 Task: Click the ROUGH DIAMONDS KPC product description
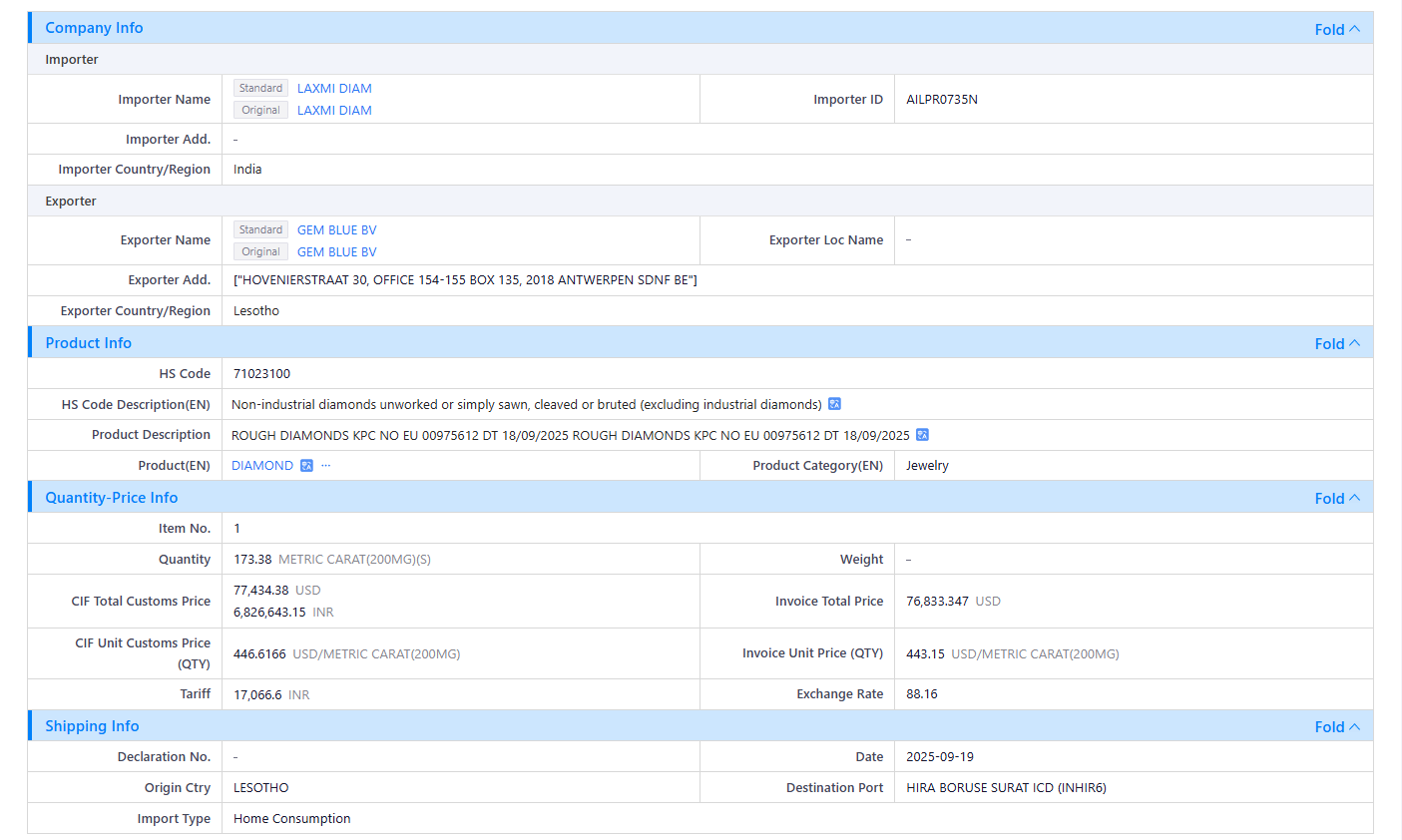tap(571, 435)
